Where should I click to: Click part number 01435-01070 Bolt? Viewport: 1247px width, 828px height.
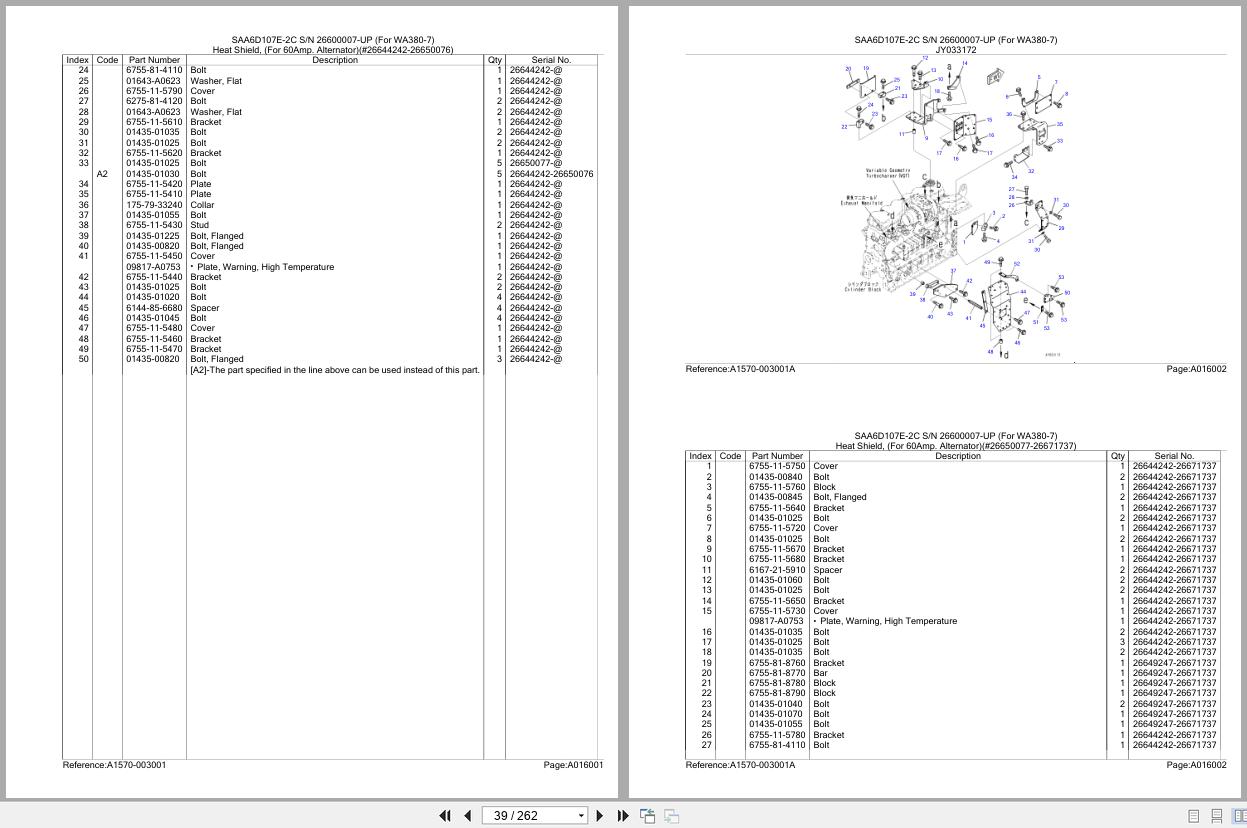click(x=777, y=714)
